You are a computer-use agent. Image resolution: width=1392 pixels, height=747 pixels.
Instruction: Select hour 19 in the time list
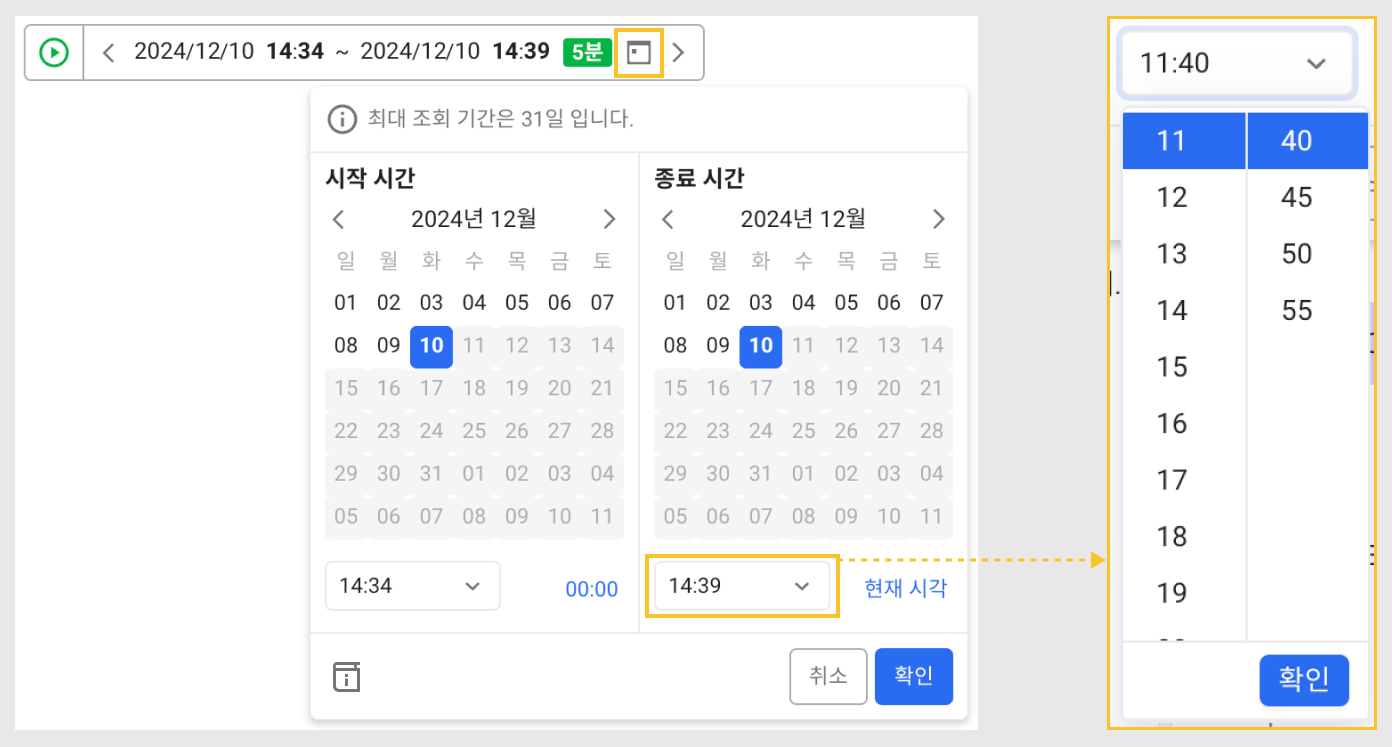click(x=1184, y=594)
